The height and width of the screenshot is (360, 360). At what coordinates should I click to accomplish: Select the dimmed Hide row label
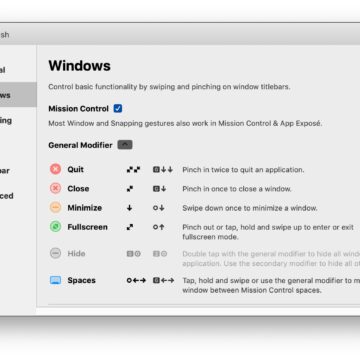(x=76, y=254)
